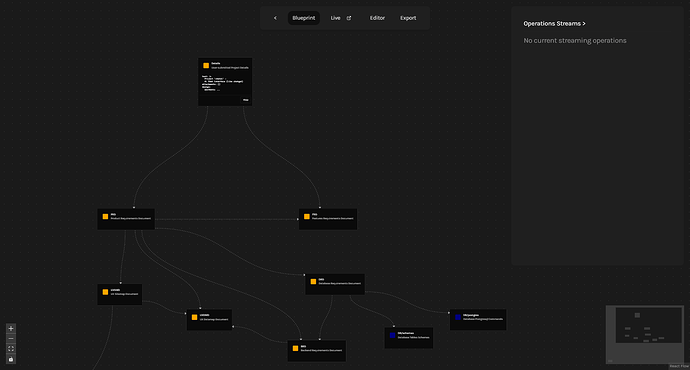
Task: Open the Export tab
Action: [408, 18]
